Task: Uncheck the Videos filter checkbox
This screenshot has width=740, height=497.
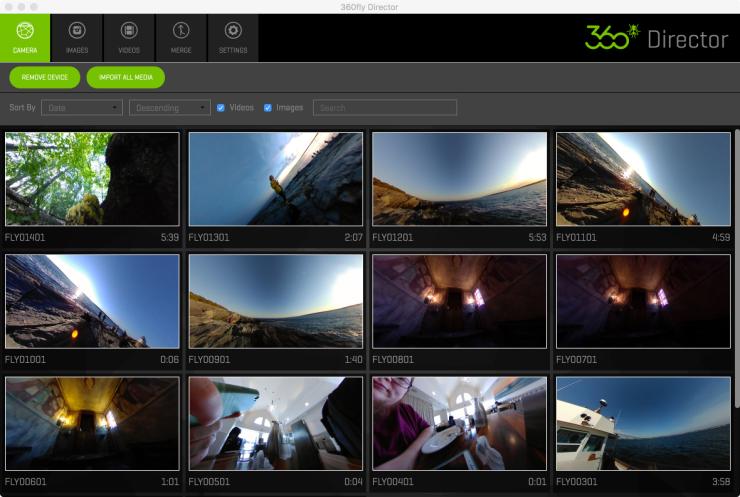Action: pyautogui.click(x=221, y=108)
